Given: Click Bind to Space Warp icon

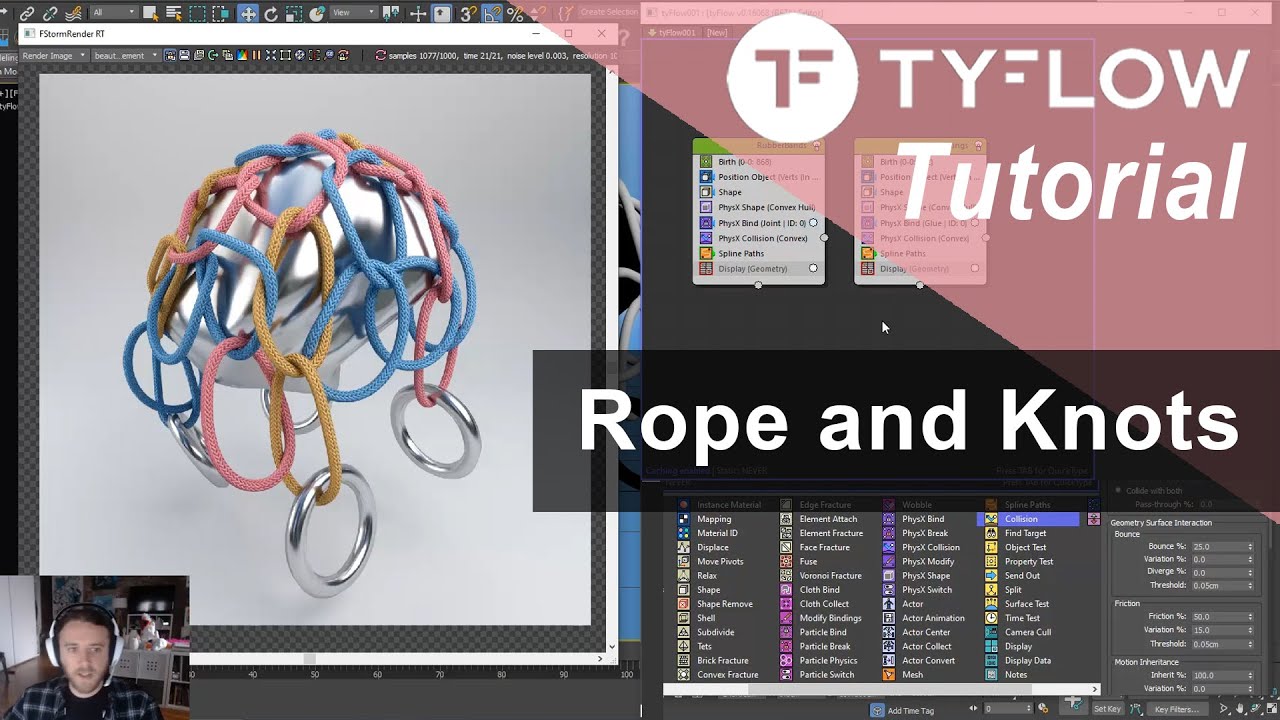Looking at the screenshot, I should [74, 14].
